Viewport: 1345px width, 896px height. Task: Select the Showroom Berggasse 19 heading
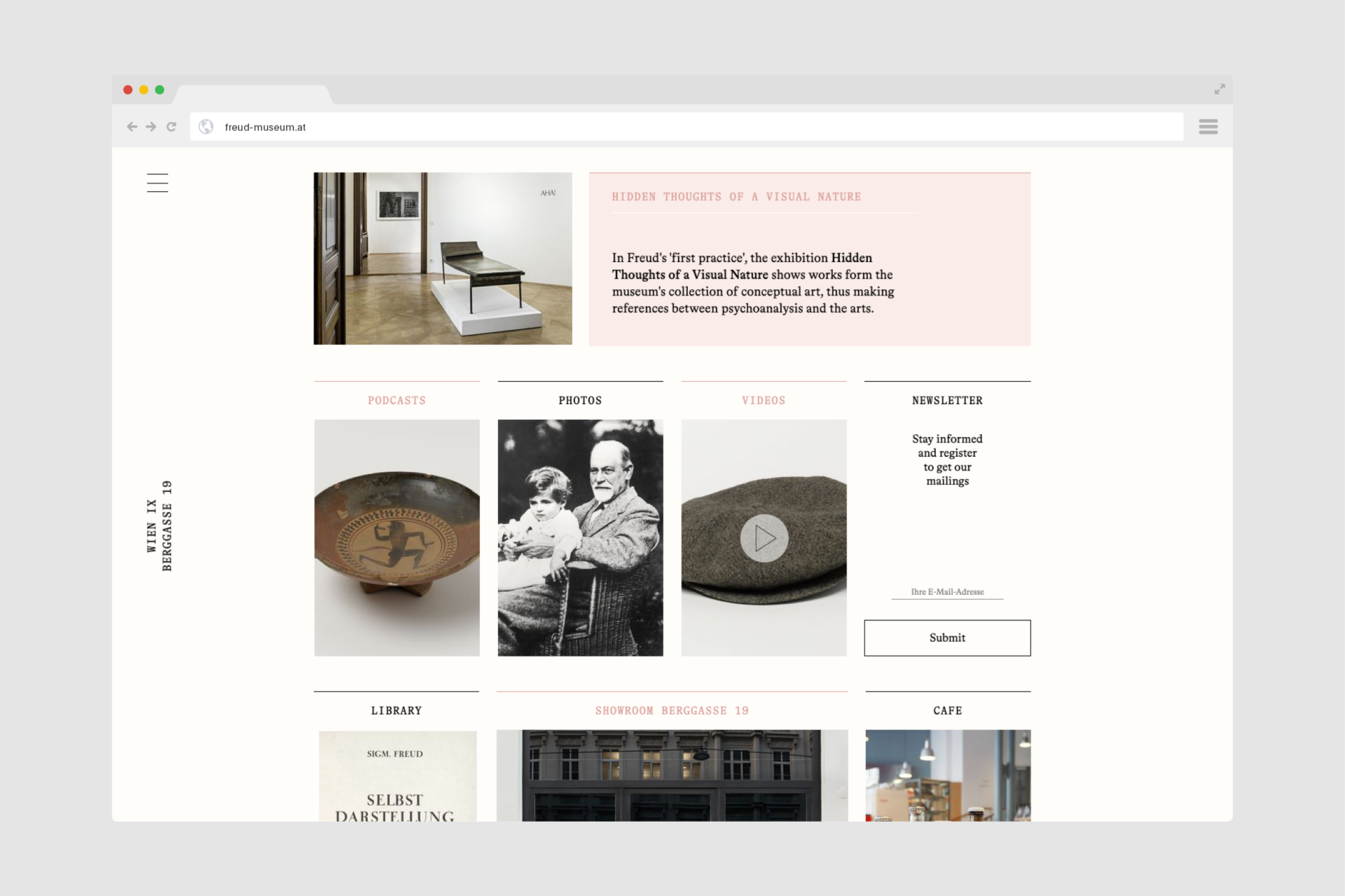(x=672, y=710)
